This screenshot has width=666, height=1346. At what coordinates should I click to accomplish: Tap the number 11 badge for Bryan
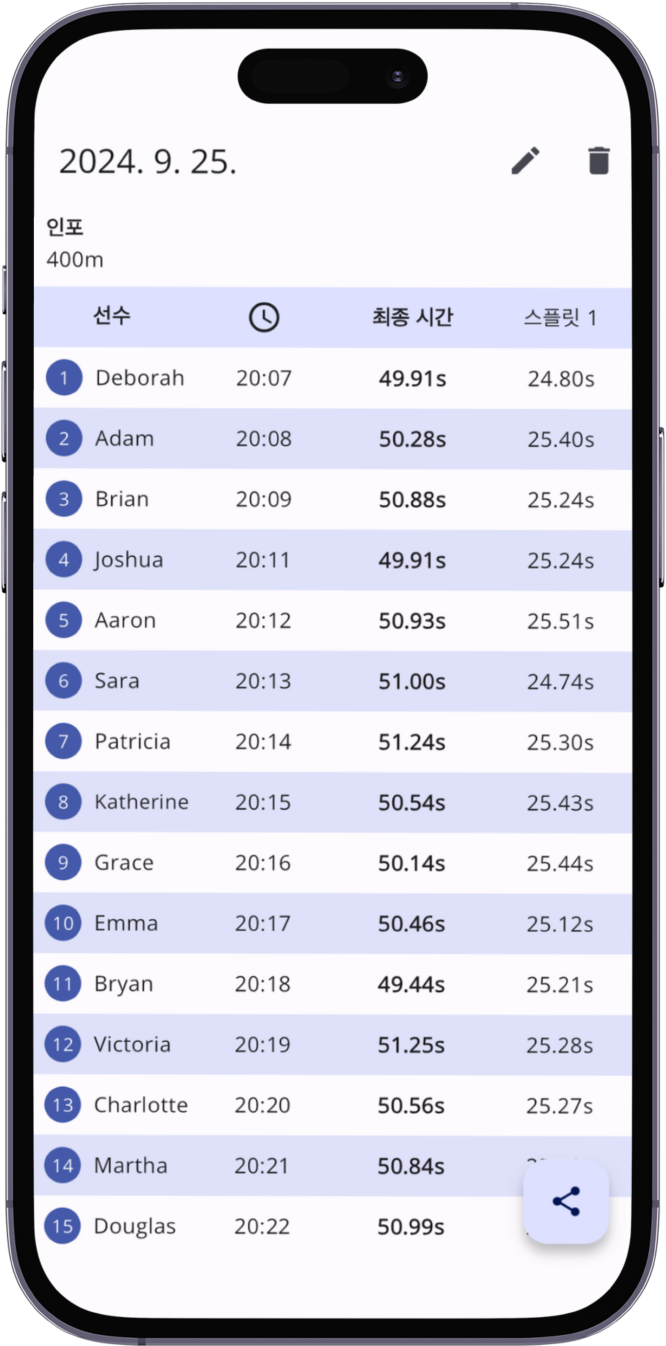point(63,984)
